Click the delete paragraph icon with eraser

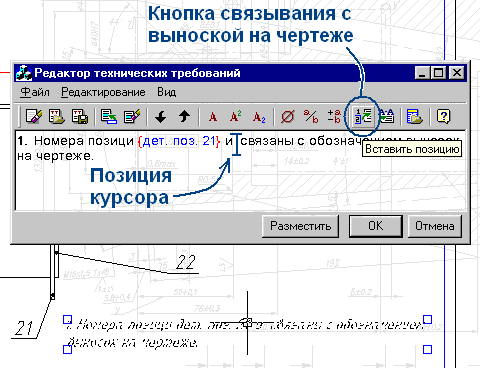click(x=132, y=117)
